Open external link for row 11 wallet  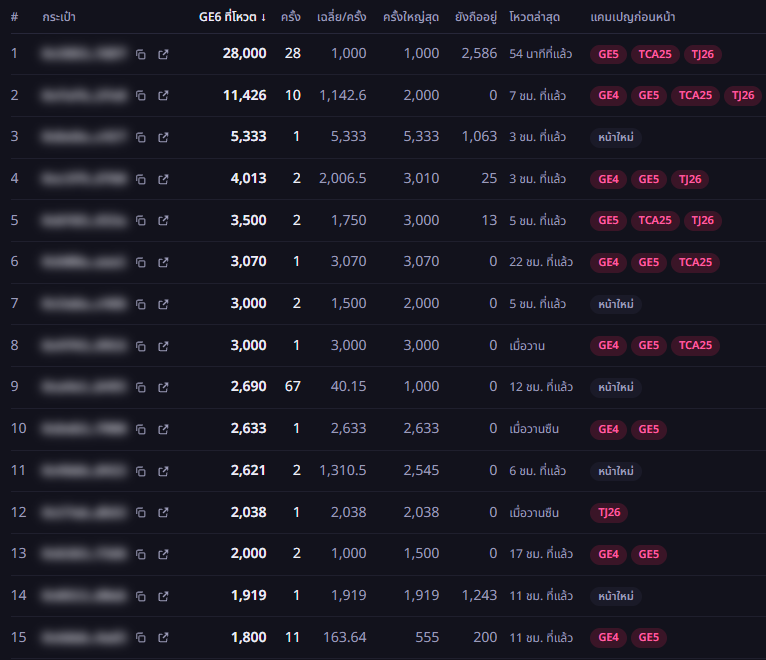[x=163, y=470]
